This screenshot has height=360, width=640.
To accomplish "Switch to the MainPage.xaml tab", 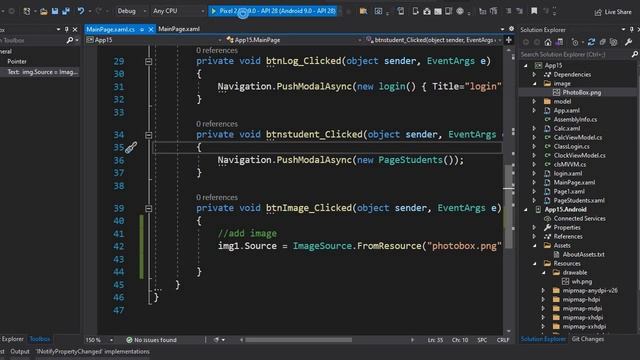I will 179,29.
